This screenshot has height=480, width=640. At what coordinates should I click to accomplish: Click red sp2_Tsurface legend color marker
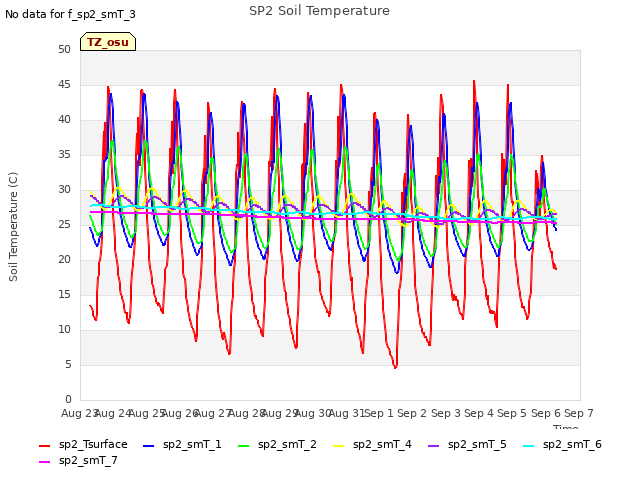coord(44,446)
